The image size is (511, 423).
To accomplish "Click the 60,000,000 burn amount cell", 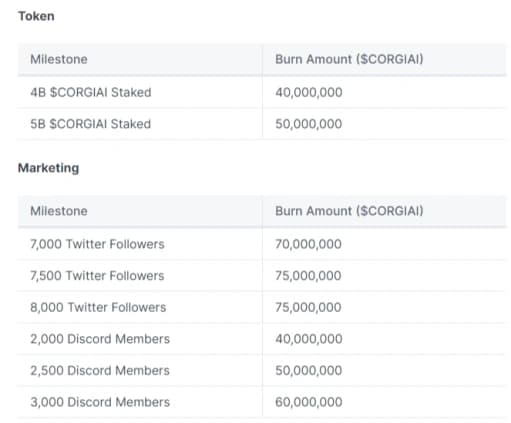I will (x=309, y=402).
